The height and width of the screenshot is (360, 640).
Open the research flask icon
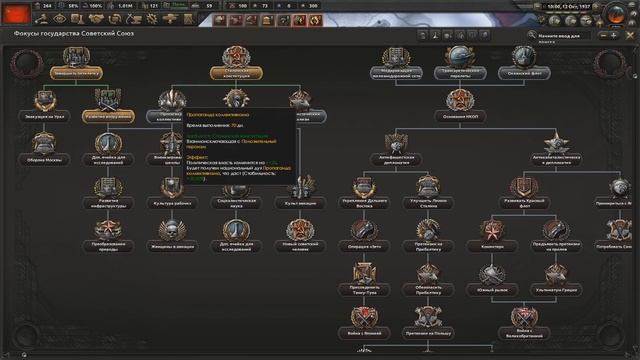coord(78,19)
